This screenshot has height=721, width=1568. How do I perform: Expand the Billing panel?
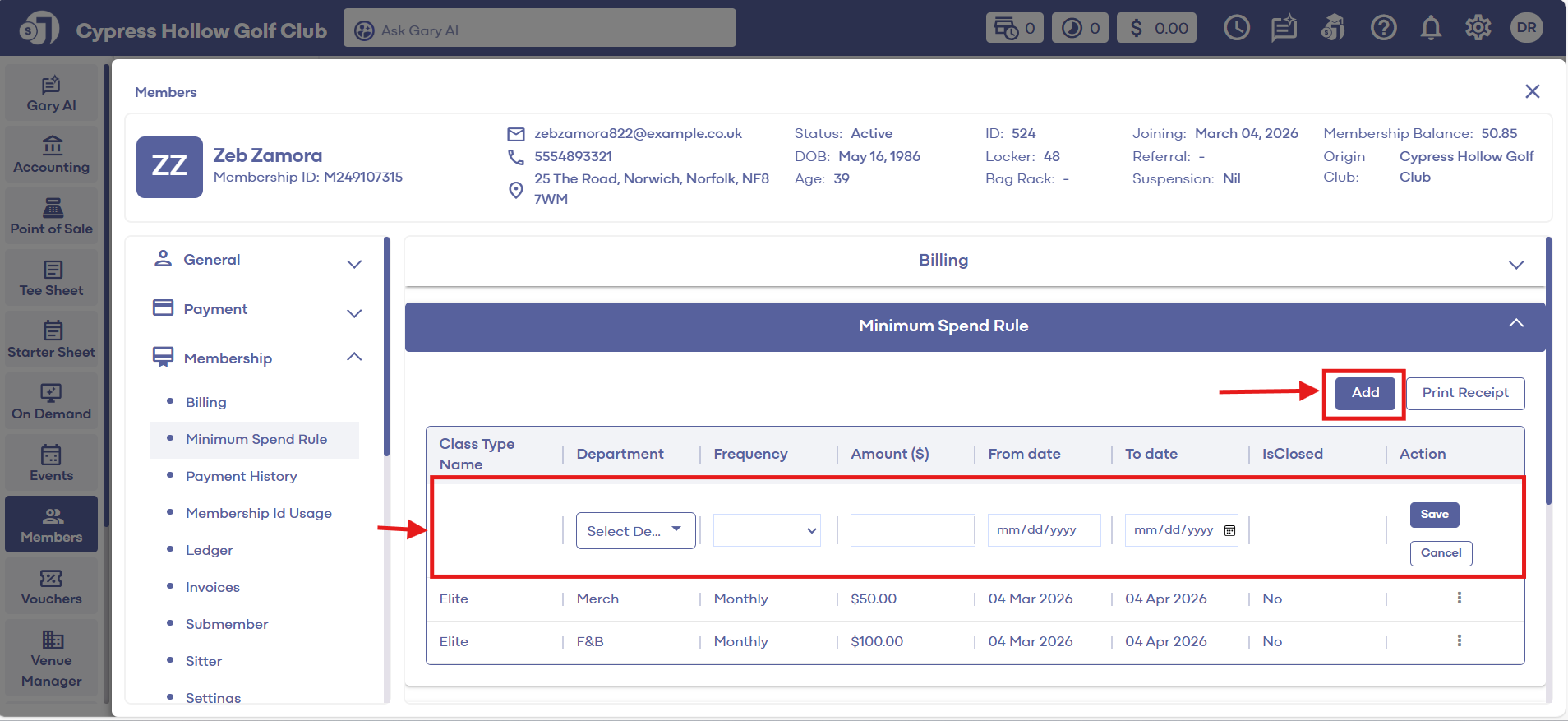pyautogui.click(x=1515, y=265)
